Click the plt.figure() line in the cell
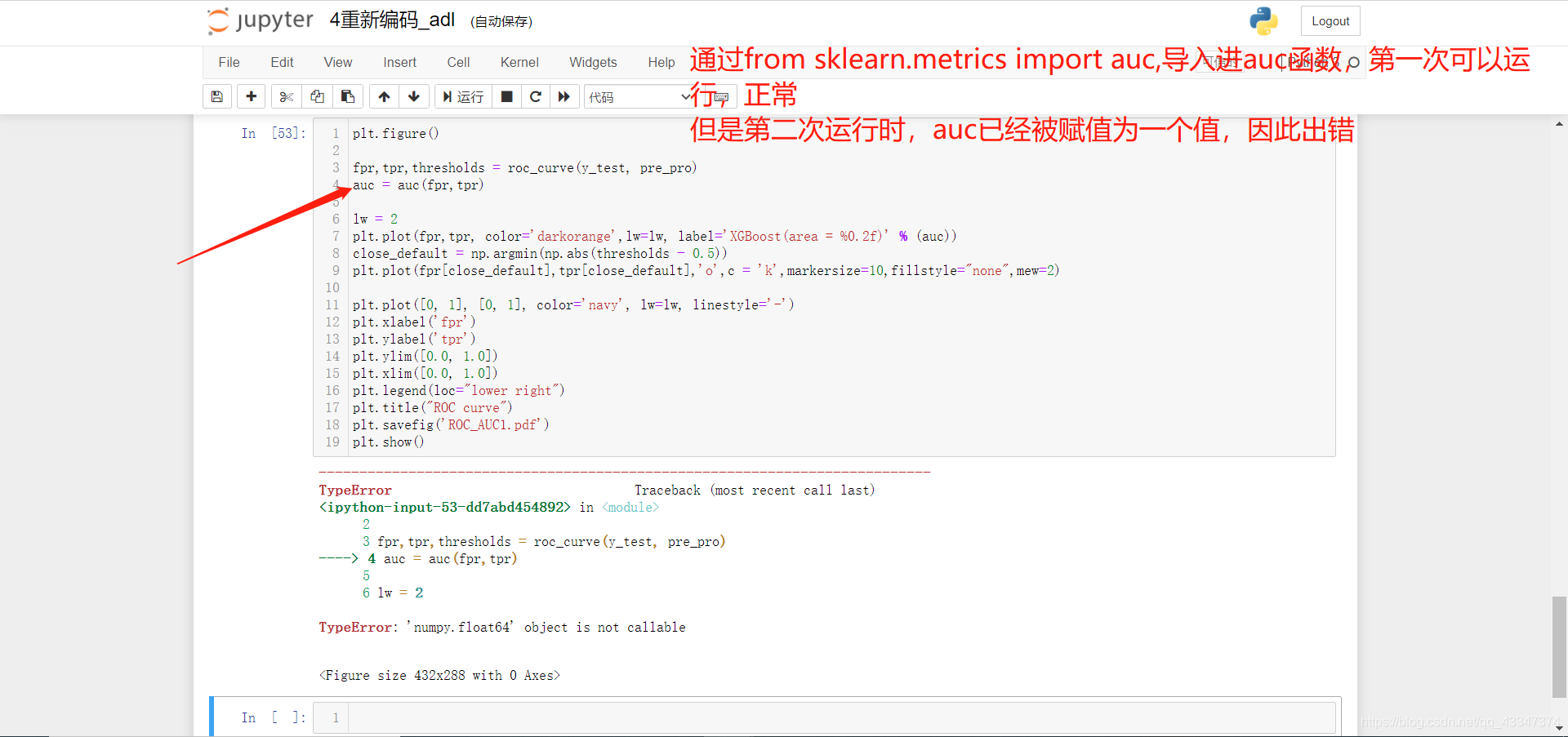Screen dimensions: 1568x737 pos(395,134)
